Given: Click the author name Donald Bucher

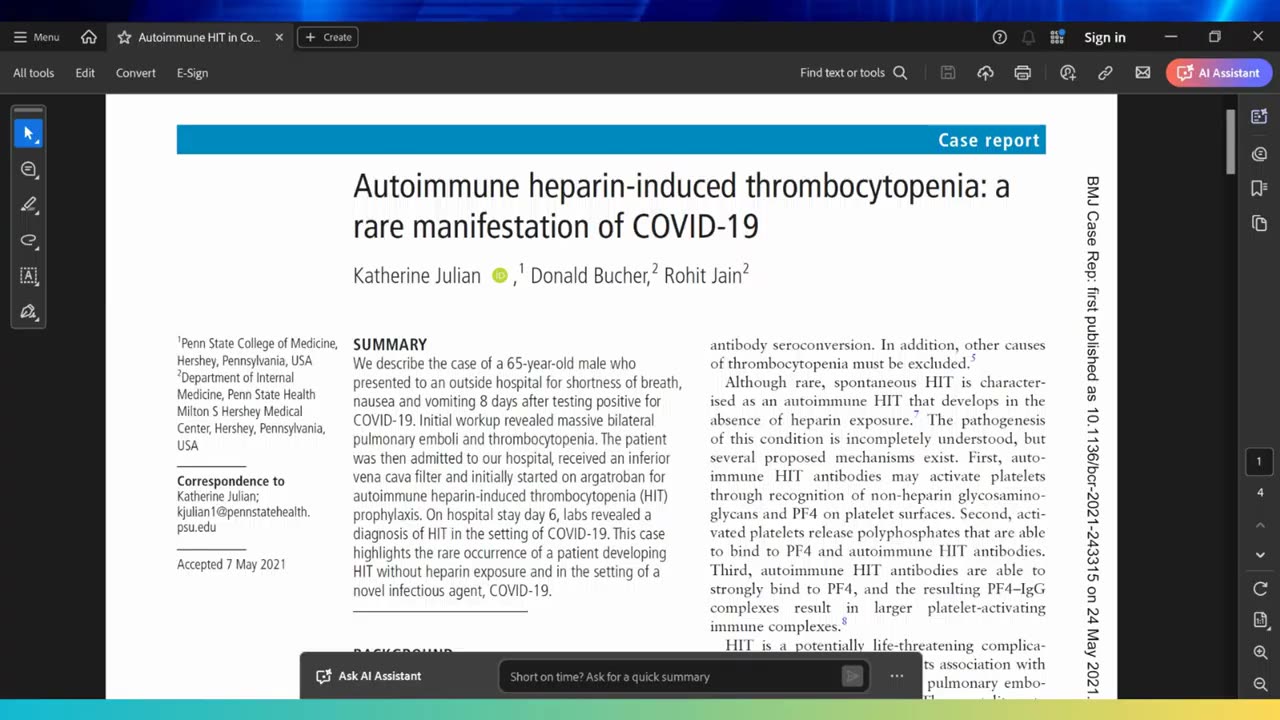Looking at the screenshot, I should pyautogui.click(x=590, y=276).
